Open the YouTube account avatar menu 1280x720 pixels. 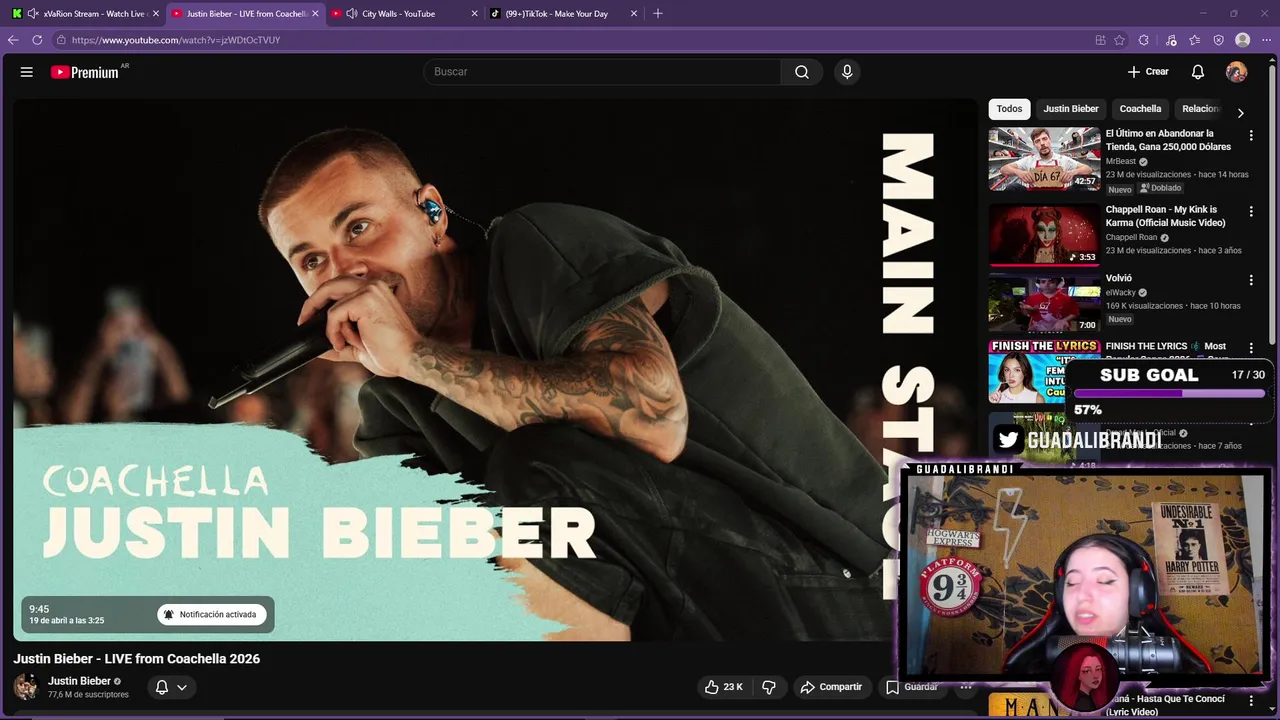pos(1236,72)
